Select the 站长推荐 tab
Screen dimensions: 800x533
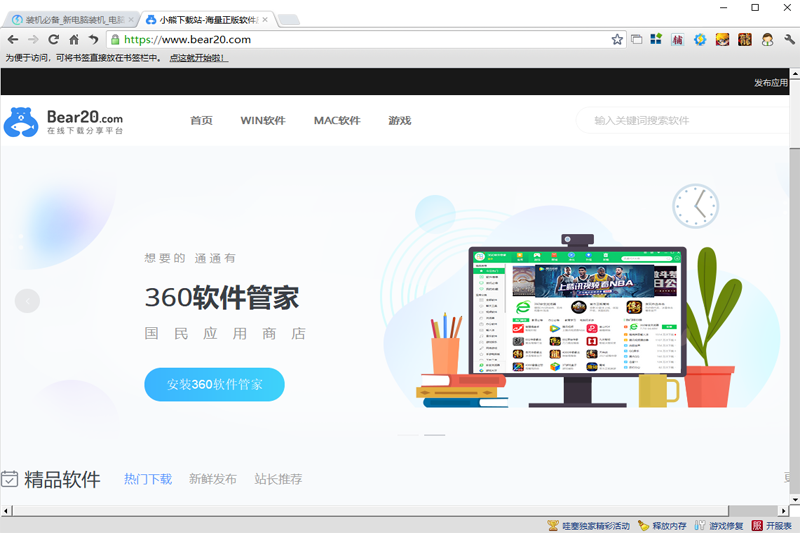(x=278, y=479)
